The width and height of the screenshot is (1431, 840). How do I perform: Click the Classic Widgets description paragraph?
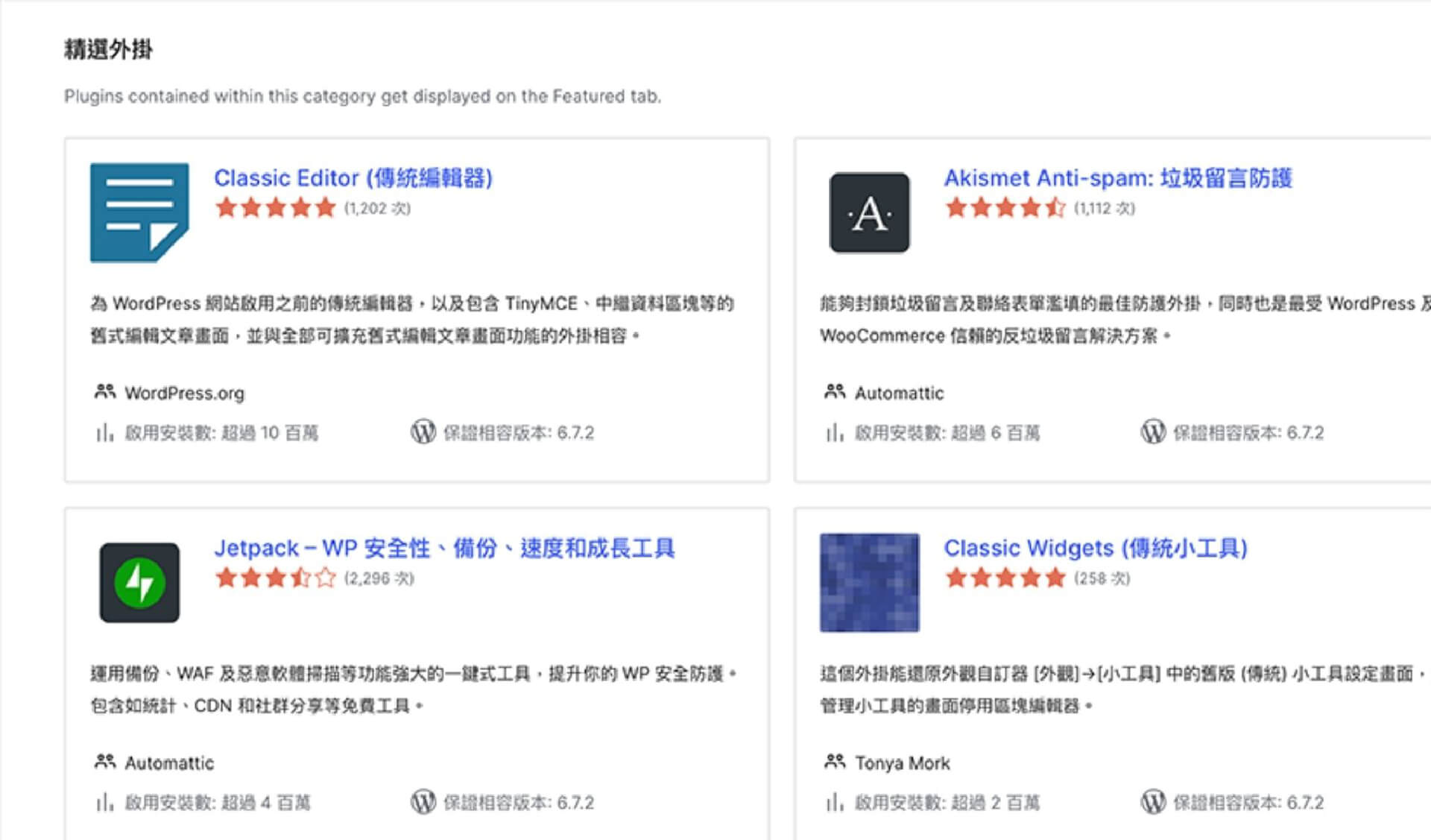click(x=1124, y=689)
